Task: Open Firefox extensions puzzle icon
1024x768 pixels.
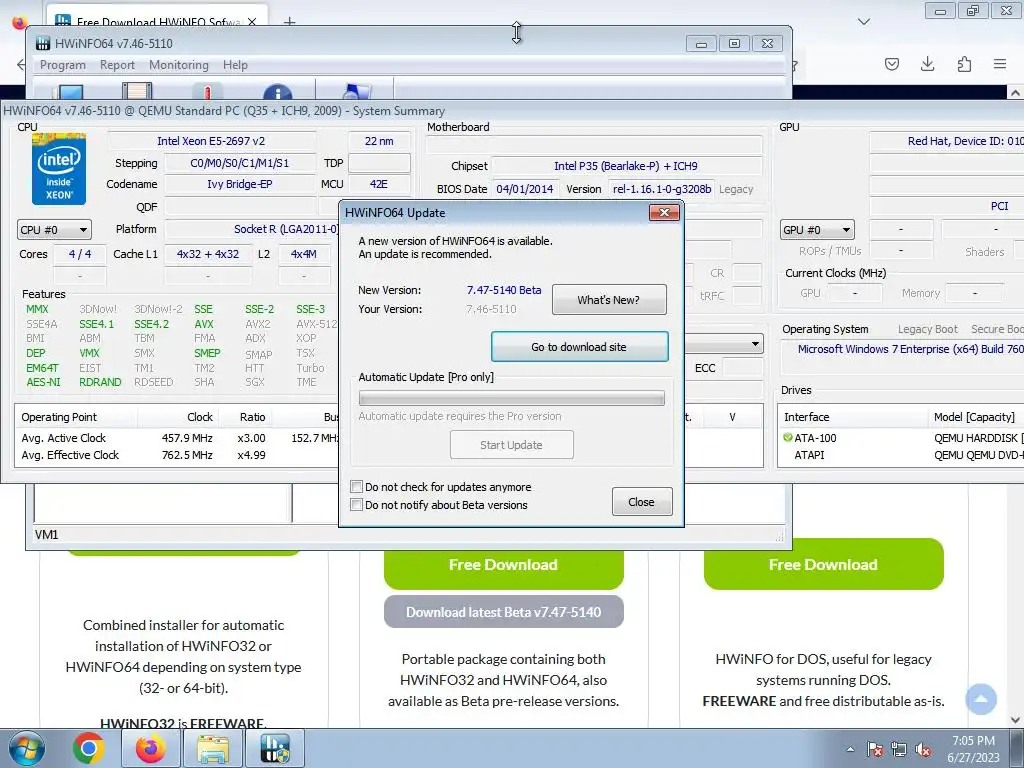Action: pos(964,64)
